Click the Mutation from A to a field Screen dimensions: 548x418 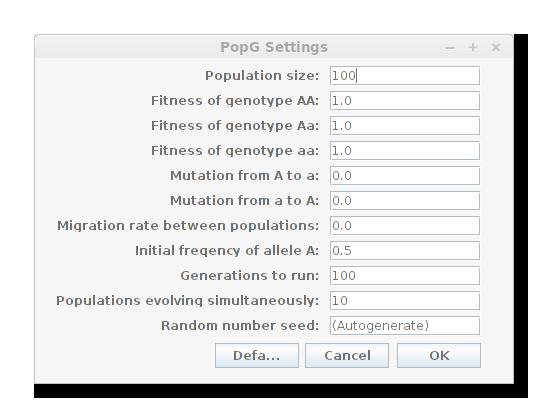pyautogui.click(x=405, y=175)
